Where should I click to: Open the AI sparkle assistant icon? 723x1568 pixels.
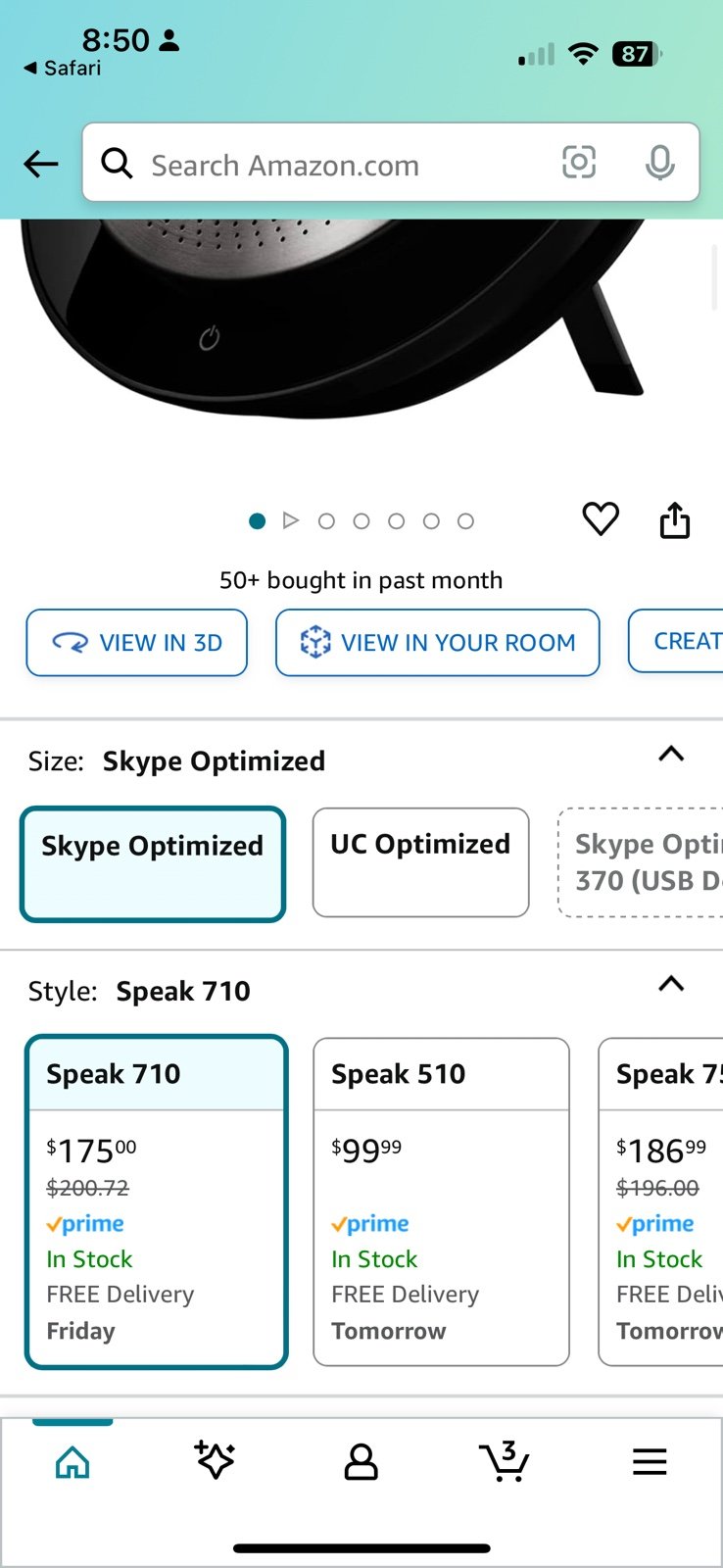[215, 1460]
